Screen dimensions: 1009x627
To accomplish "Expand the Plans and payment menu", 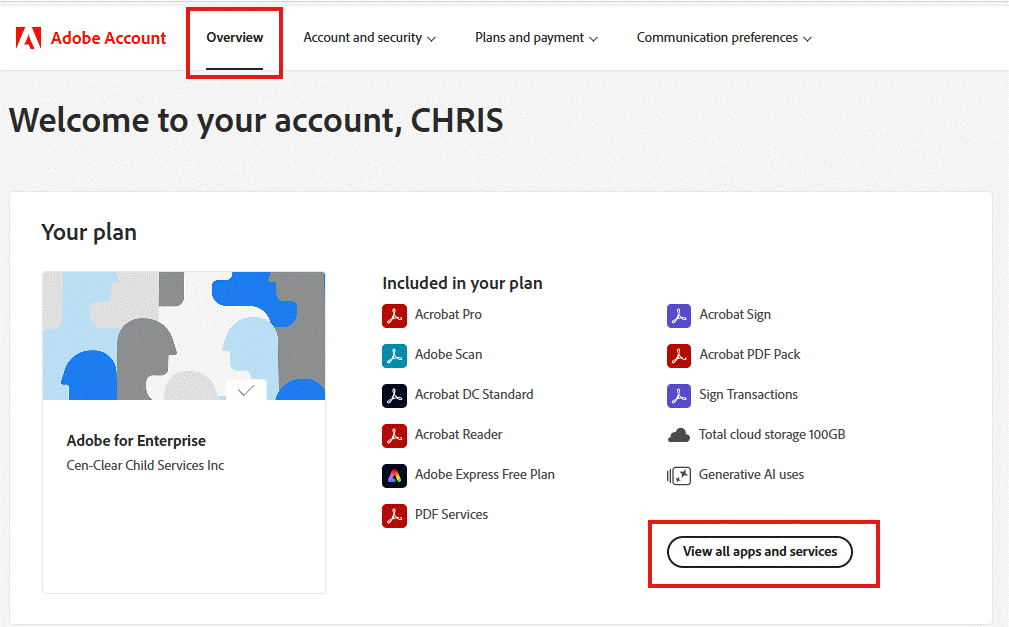I will tap(536, 38).
